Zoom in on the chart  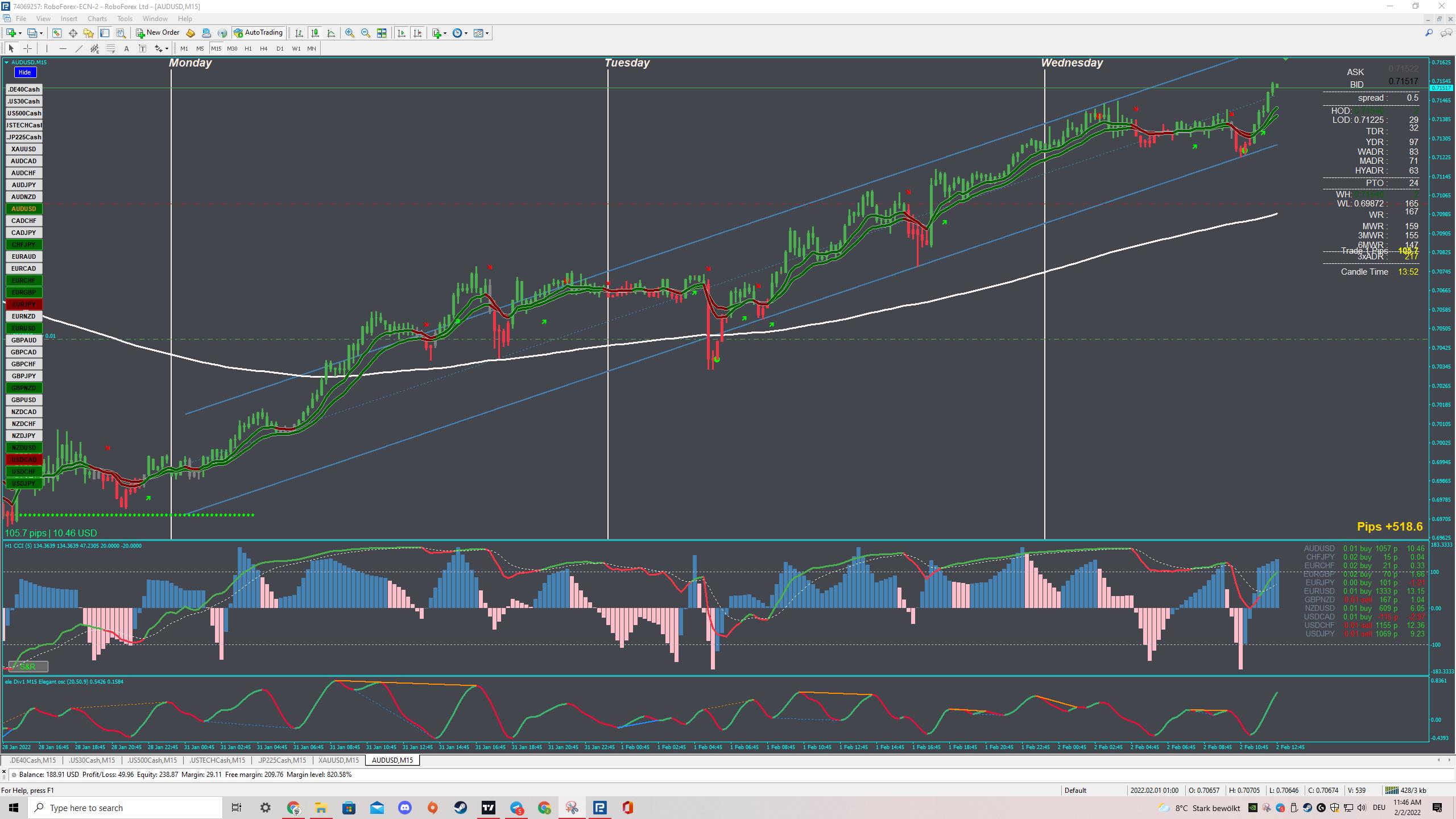point(349,33)
